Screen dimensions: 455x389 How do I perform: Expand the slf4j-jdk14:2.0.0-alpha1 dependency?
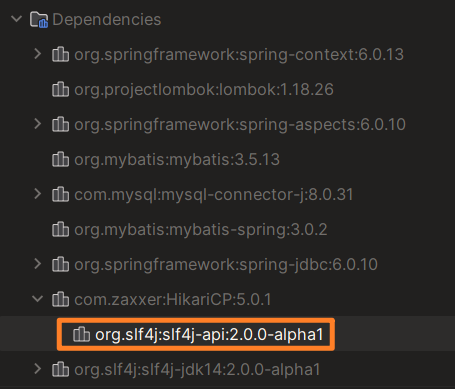[x=38, y=369]
